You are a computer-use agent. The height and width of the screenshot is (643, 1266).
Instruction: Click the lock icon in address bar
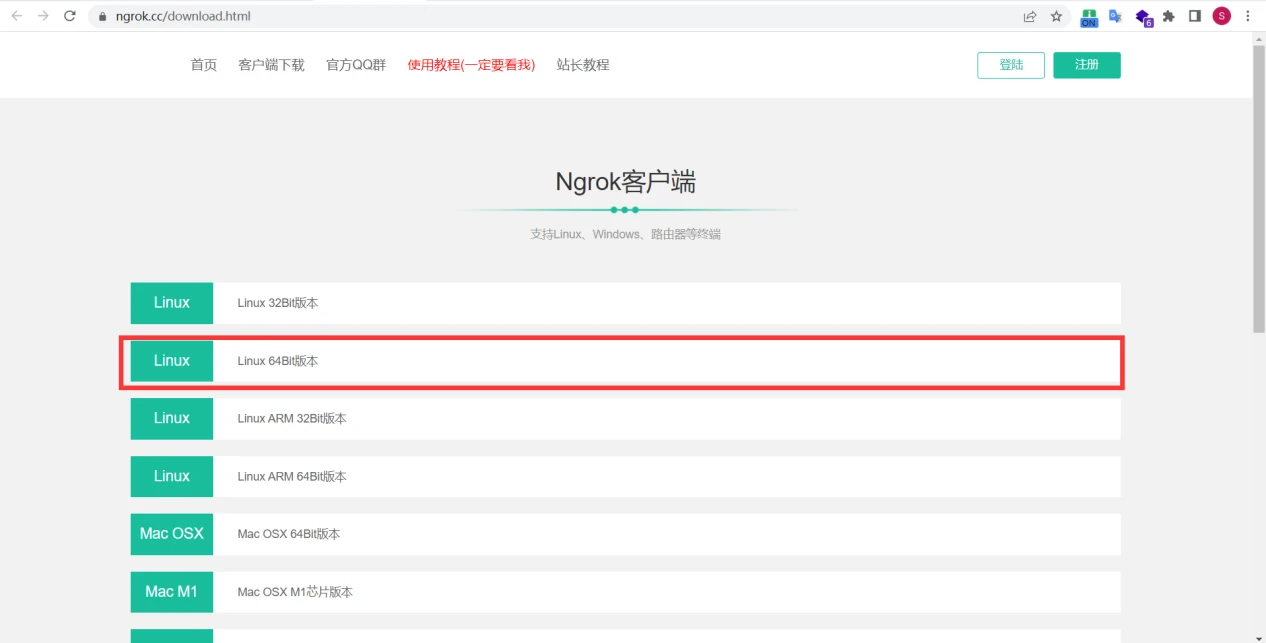(x=102, y=17)
